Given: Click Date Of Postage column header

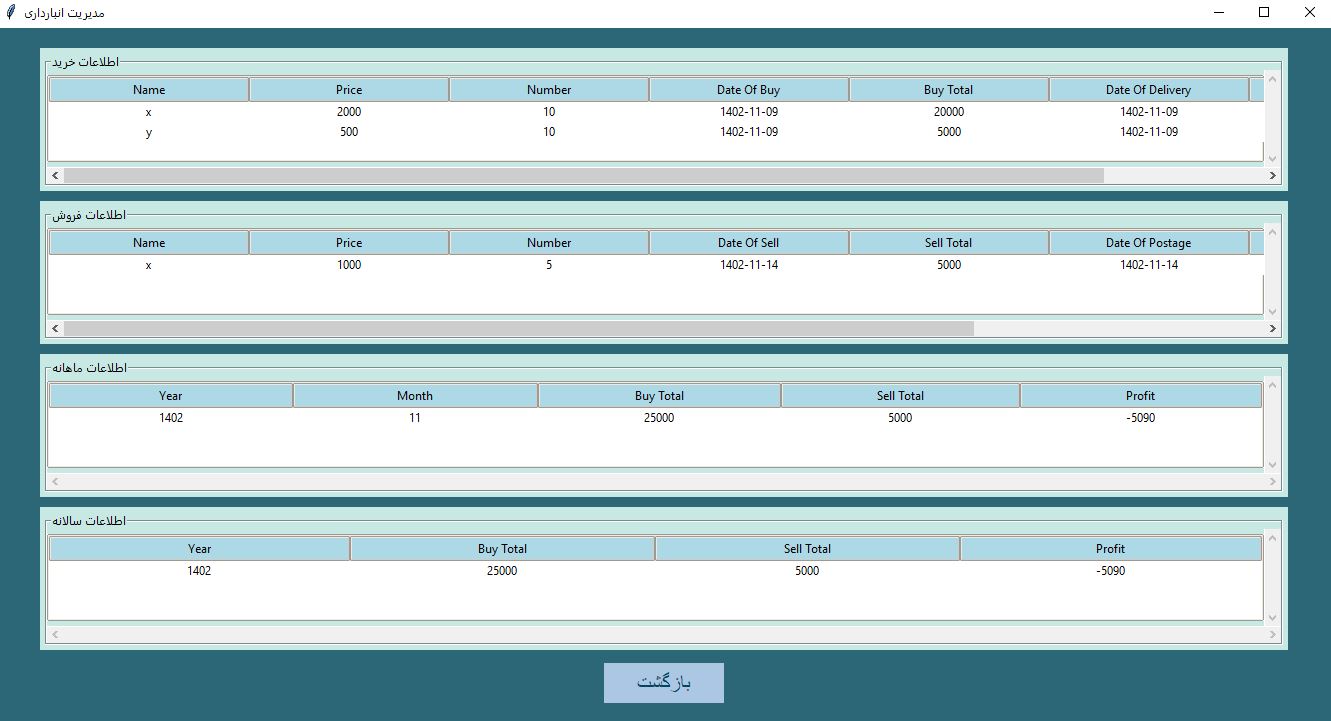Looking at the screenshot, I should (1148, 243).
